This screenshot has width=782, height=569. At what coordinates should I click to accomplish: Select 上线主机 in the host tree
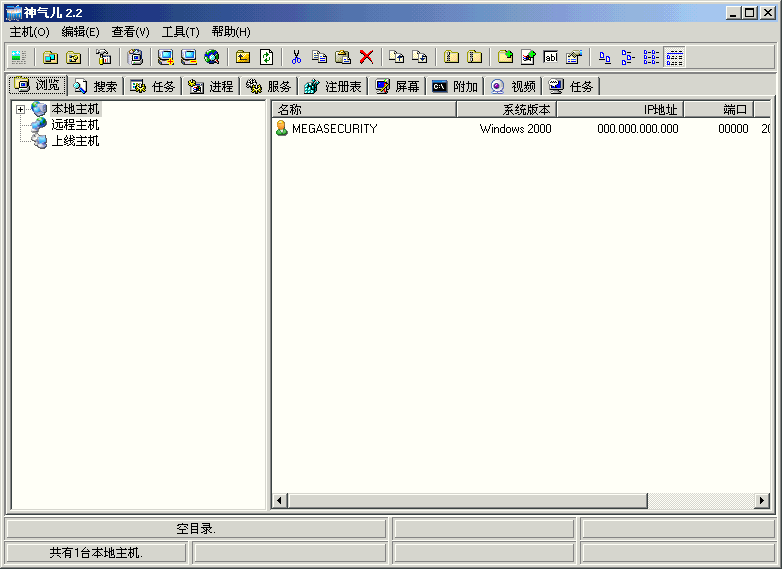(75, 141)
